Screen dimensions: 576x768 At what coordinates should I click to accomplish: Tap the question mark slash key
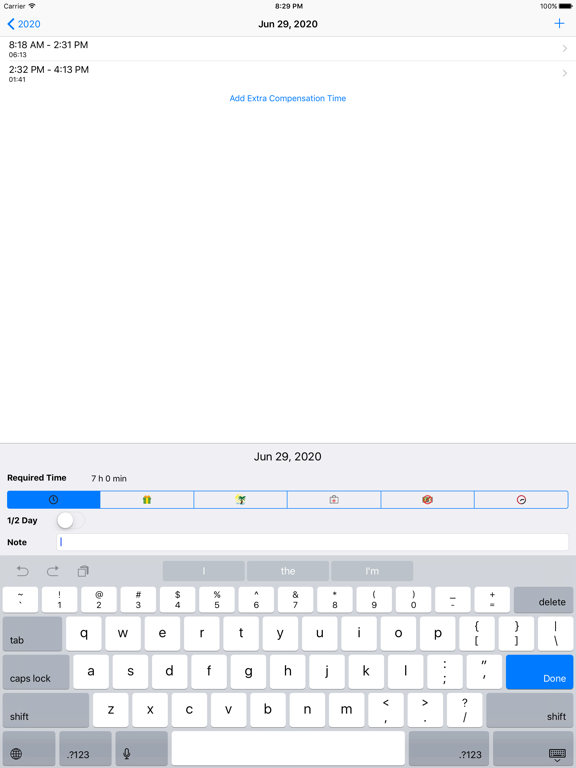(x=465, y=710)
